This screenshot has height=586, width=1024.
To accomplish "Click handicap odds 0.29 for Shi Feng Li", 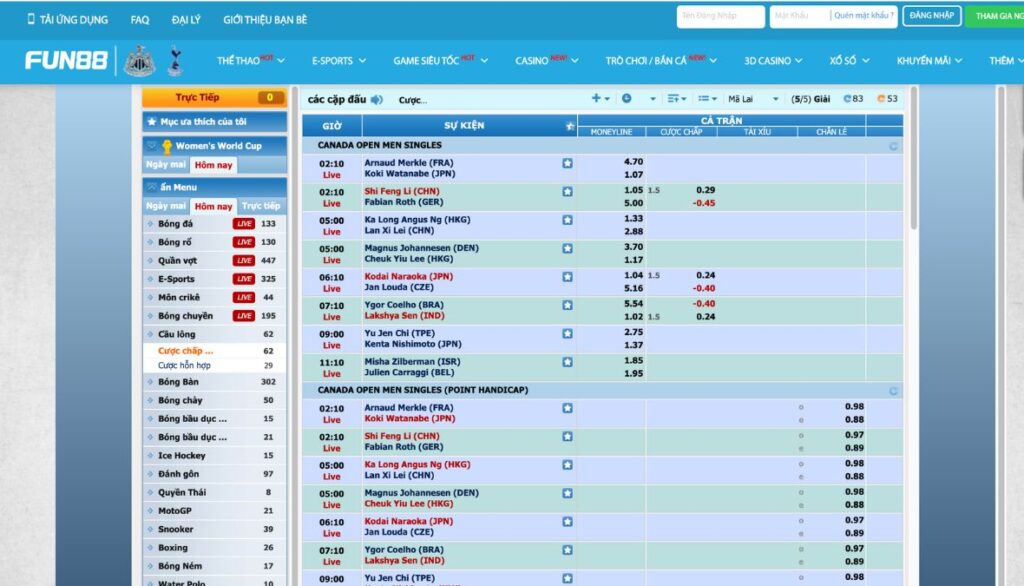I will coord(705,190).
